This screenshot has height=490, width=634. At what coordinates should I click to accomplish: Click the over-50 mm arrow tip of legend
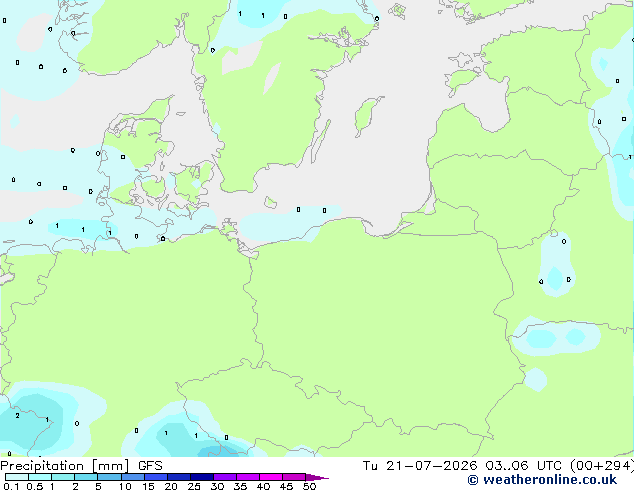[x=317, y=477]
